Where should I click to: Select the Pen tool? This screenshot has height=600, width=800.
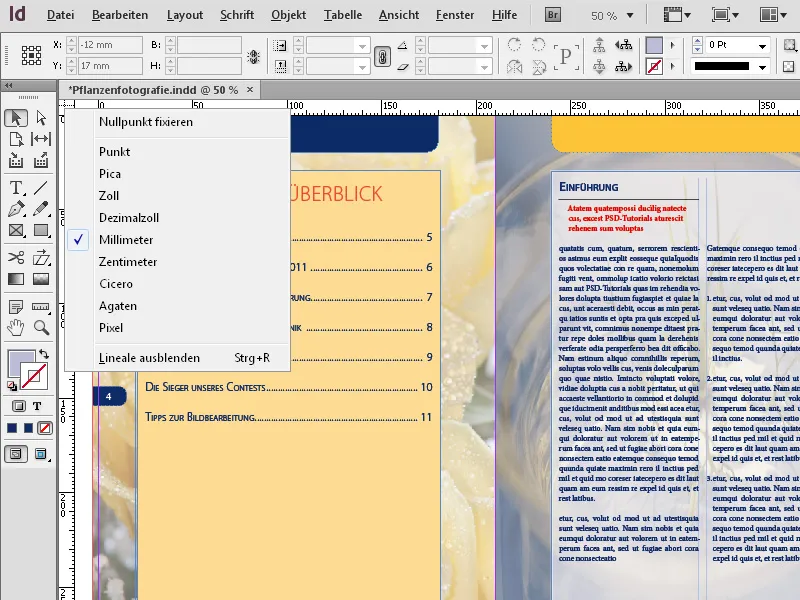point(16,209)
